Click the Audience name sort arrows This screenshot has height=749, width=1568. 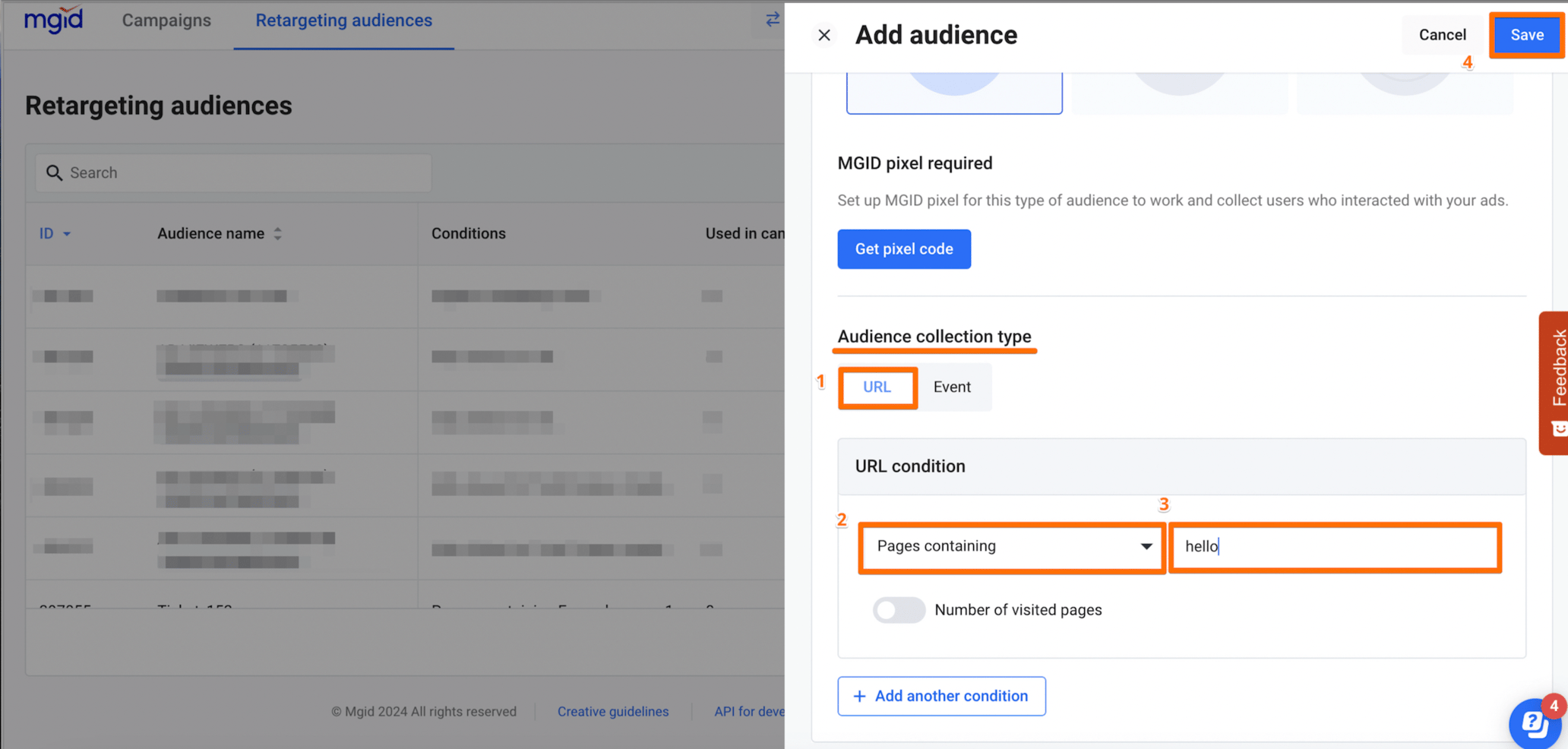(277, 234)
